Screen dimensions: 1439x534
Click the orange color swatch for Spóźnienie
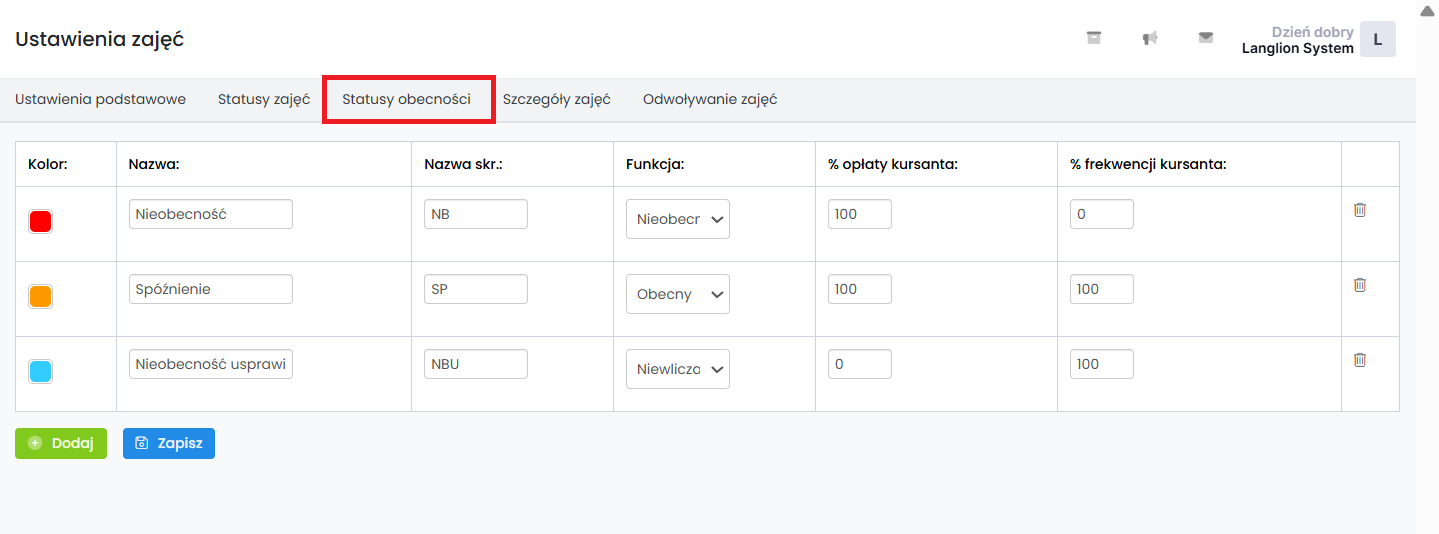click(x=41, y=297)
